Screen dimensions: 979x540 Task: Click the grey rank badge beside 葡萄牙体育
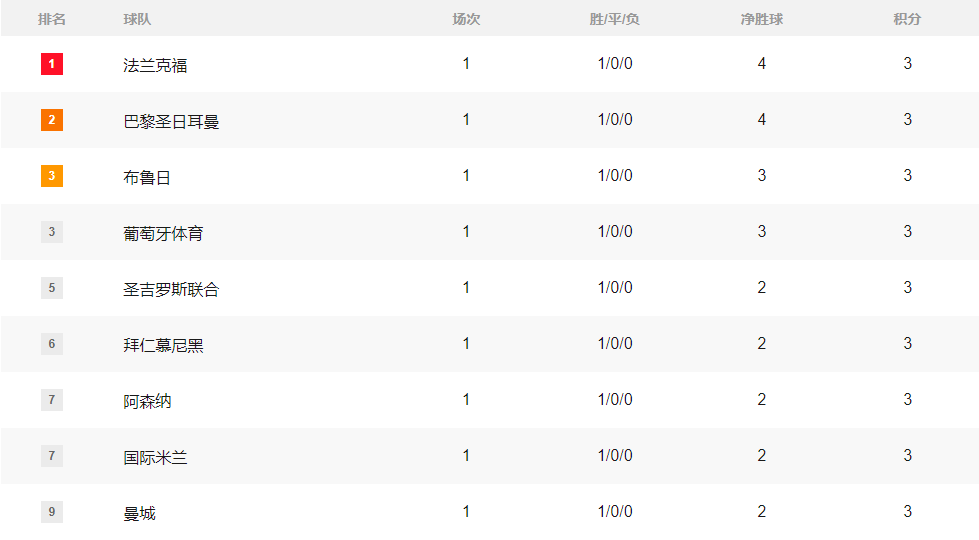tap(52, 232)
